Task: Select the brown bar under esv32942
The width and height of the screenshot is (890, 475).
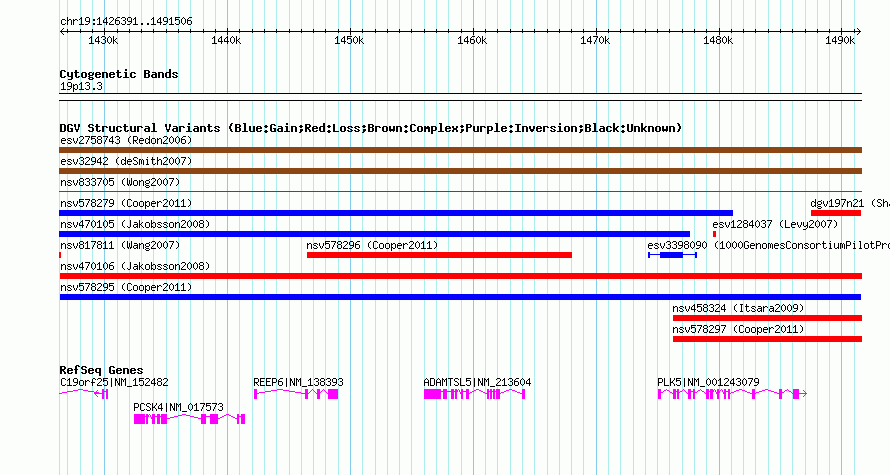Action: tap(460, 171)
